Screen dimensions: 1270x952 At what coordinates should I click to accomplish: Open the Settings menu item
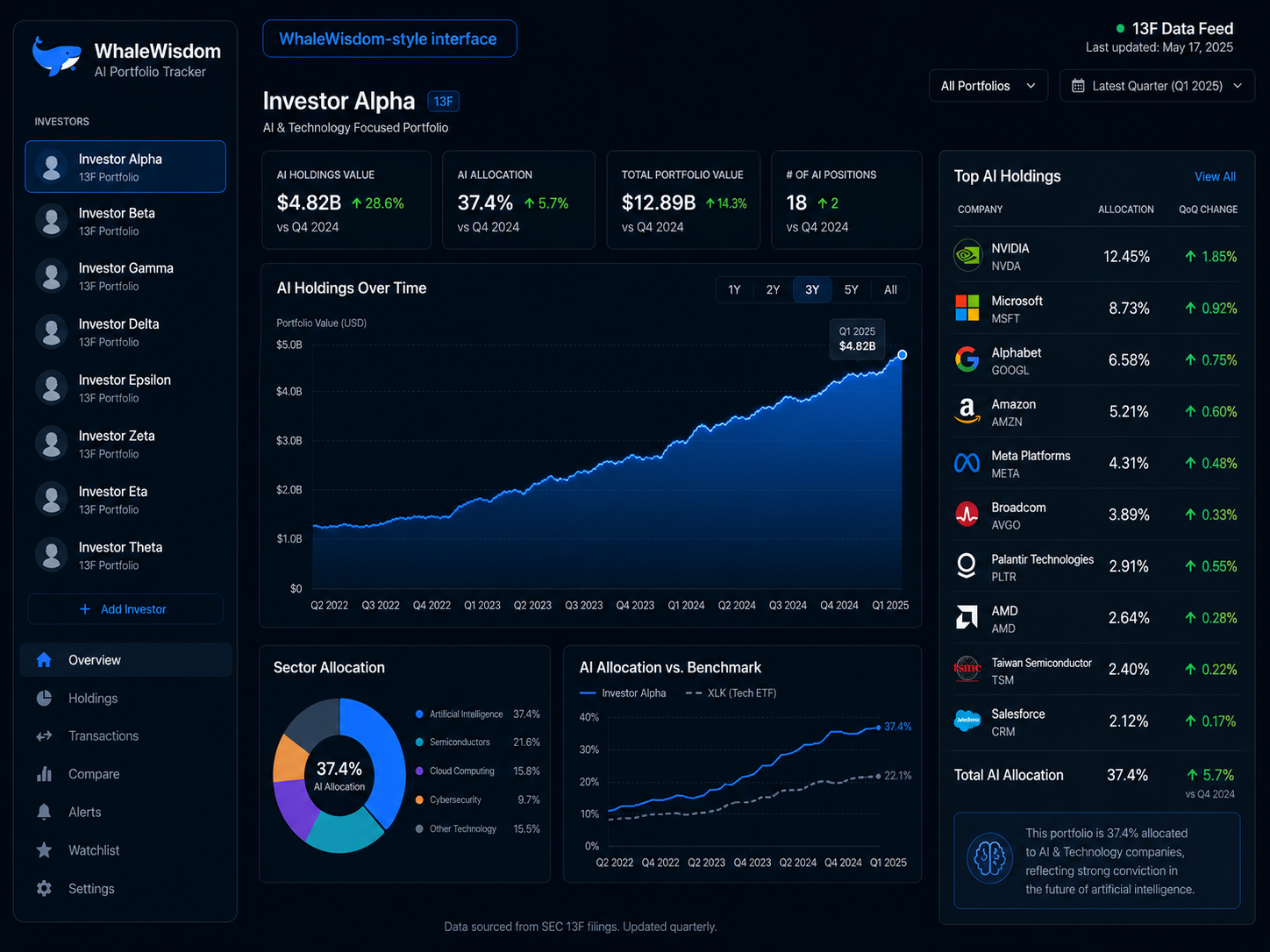126,888
